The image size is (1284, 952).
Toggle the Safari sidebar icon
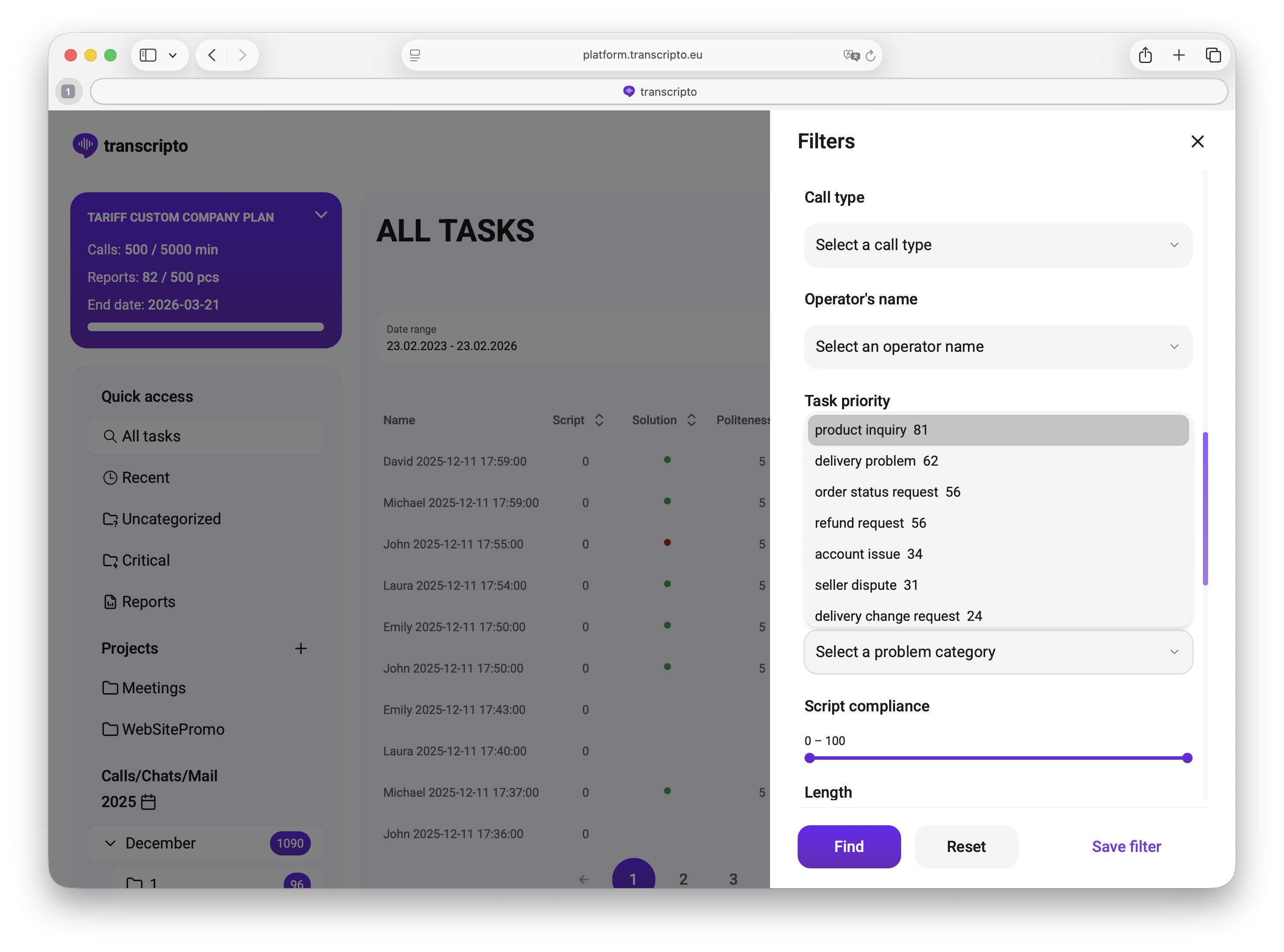148,55
